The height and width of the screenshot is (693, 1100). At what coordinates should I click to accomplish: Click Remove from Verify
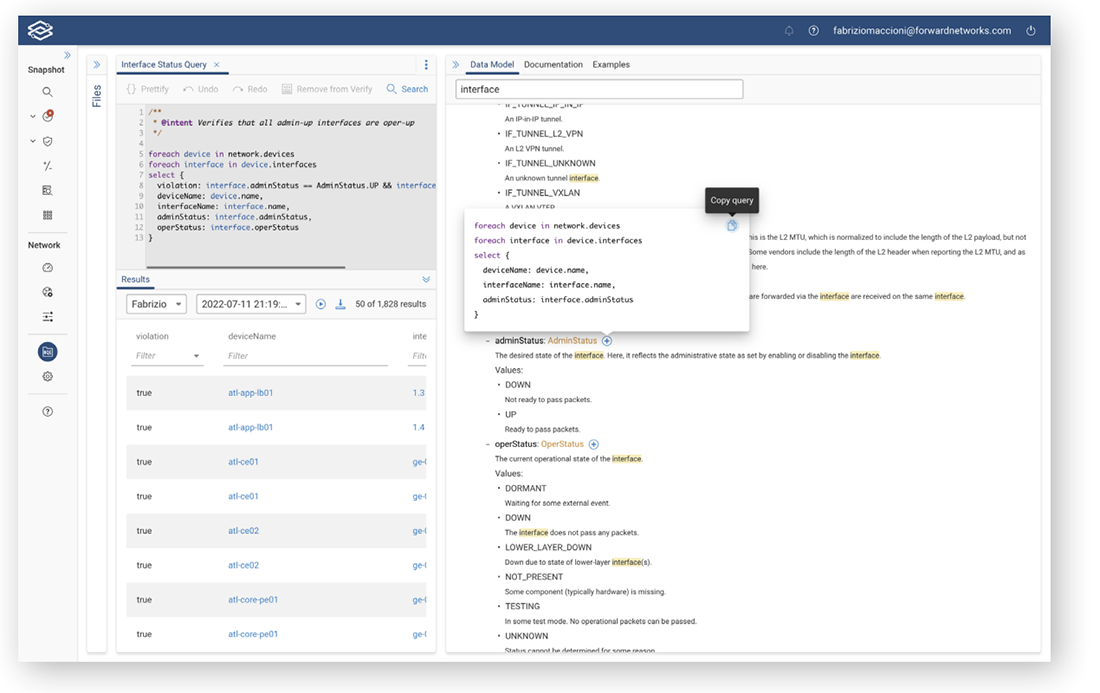tap(327, 89)
